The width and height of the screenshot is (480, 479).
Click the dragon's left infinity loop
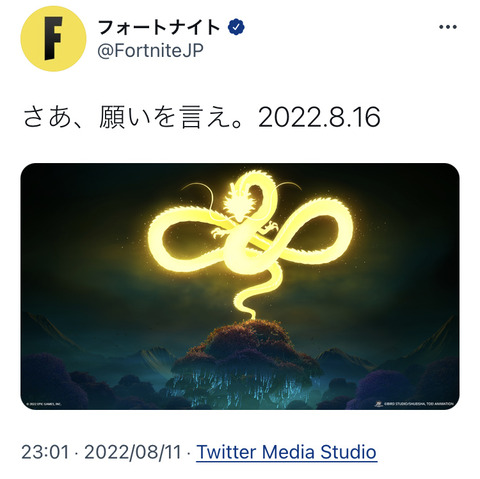point(188,237)
